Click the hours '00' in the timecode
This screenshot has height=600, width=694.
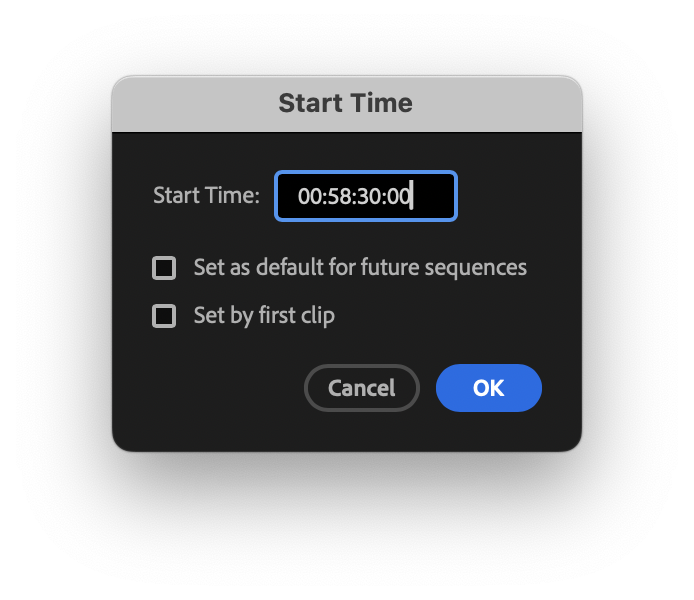tap(308, 196)
